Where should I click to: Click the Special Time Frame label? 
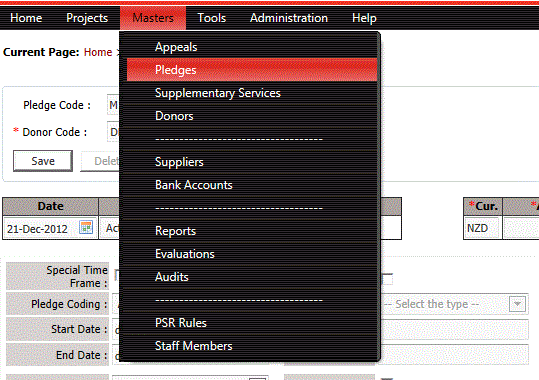[77, 276]
